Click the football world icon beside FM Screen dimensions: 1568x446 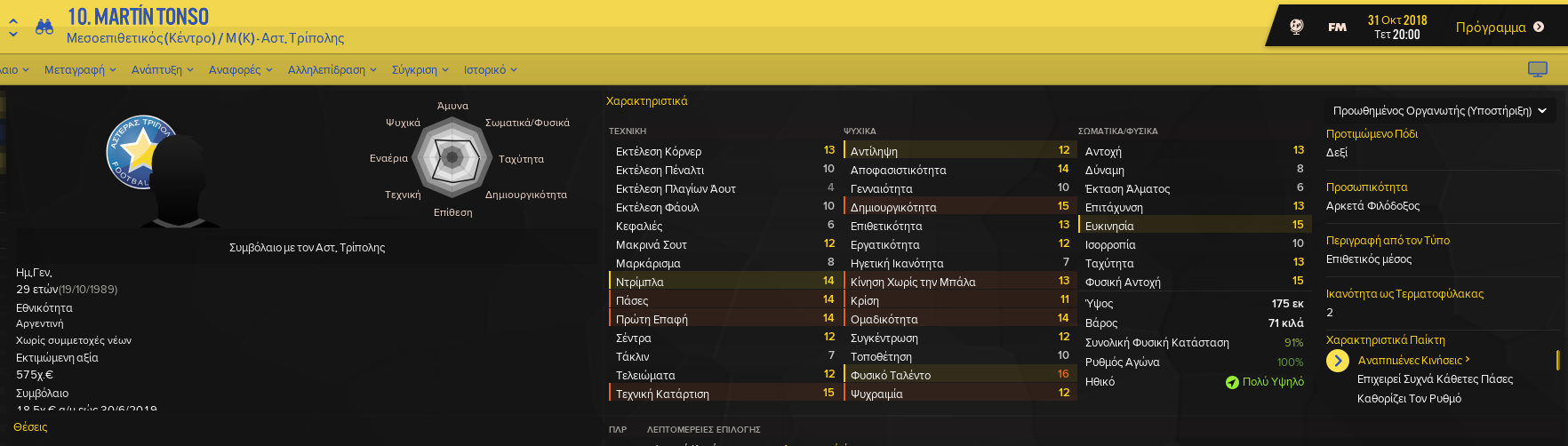pos(1297,27)
